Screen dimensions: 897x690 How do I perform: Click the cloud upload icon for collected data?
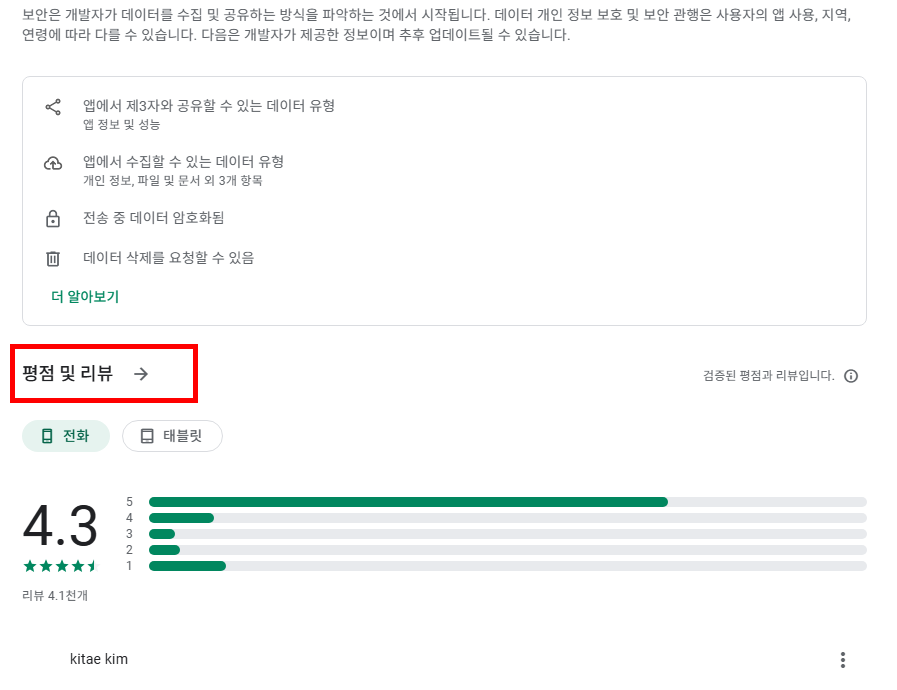[x=53, y=163]
